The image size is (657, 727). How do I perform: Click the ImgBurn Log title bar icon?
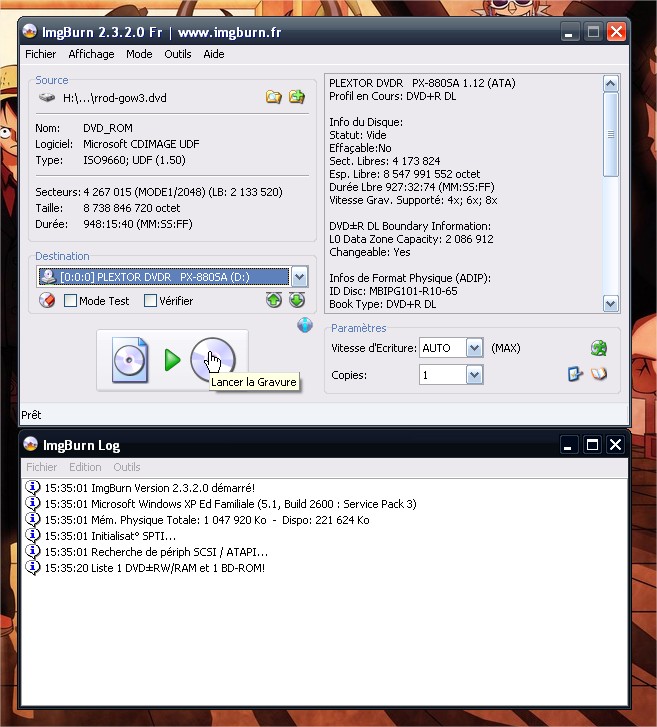(x=31, y=444)
